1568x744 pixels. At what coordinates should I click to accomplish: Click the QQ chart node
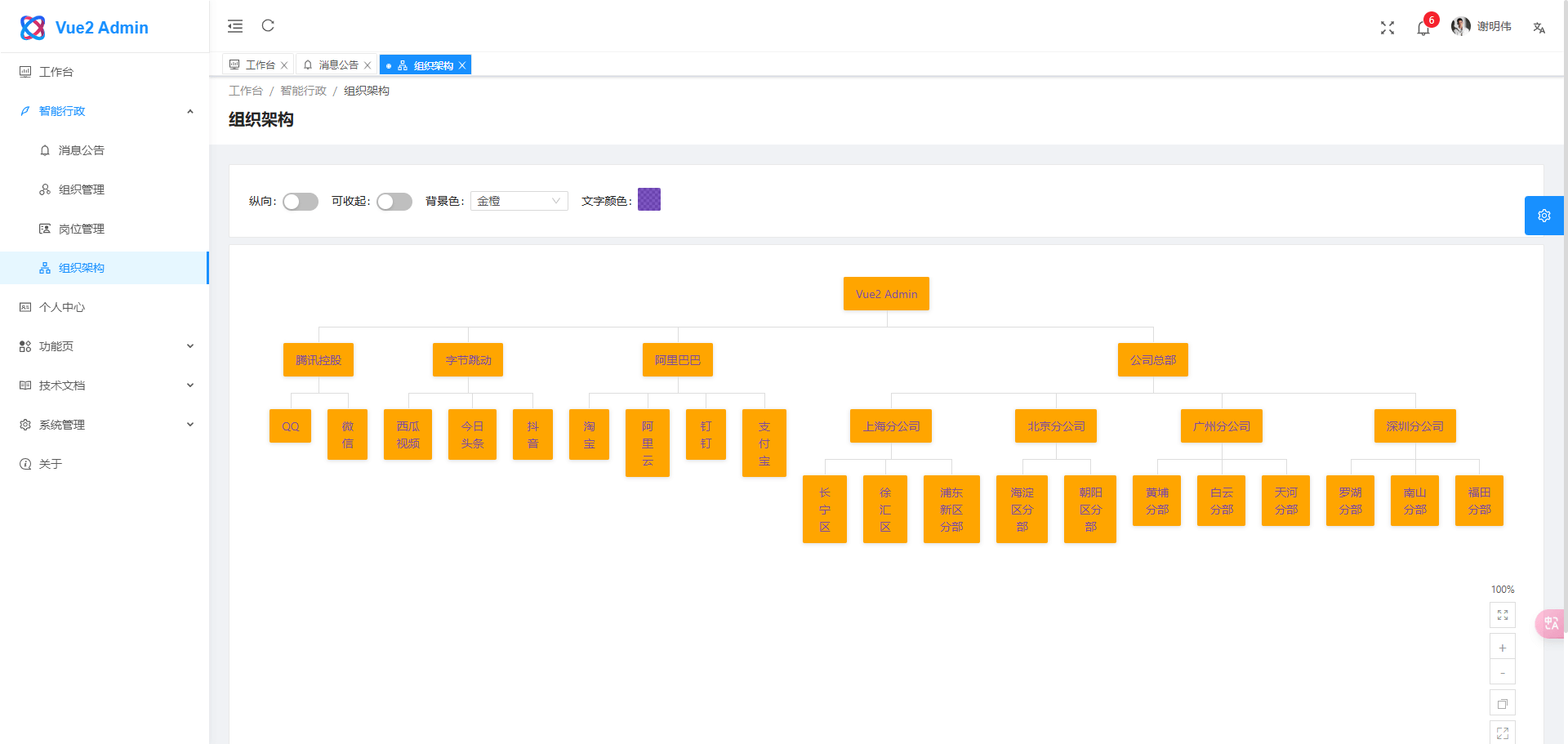pyautogui.click(x=291, y=426)
